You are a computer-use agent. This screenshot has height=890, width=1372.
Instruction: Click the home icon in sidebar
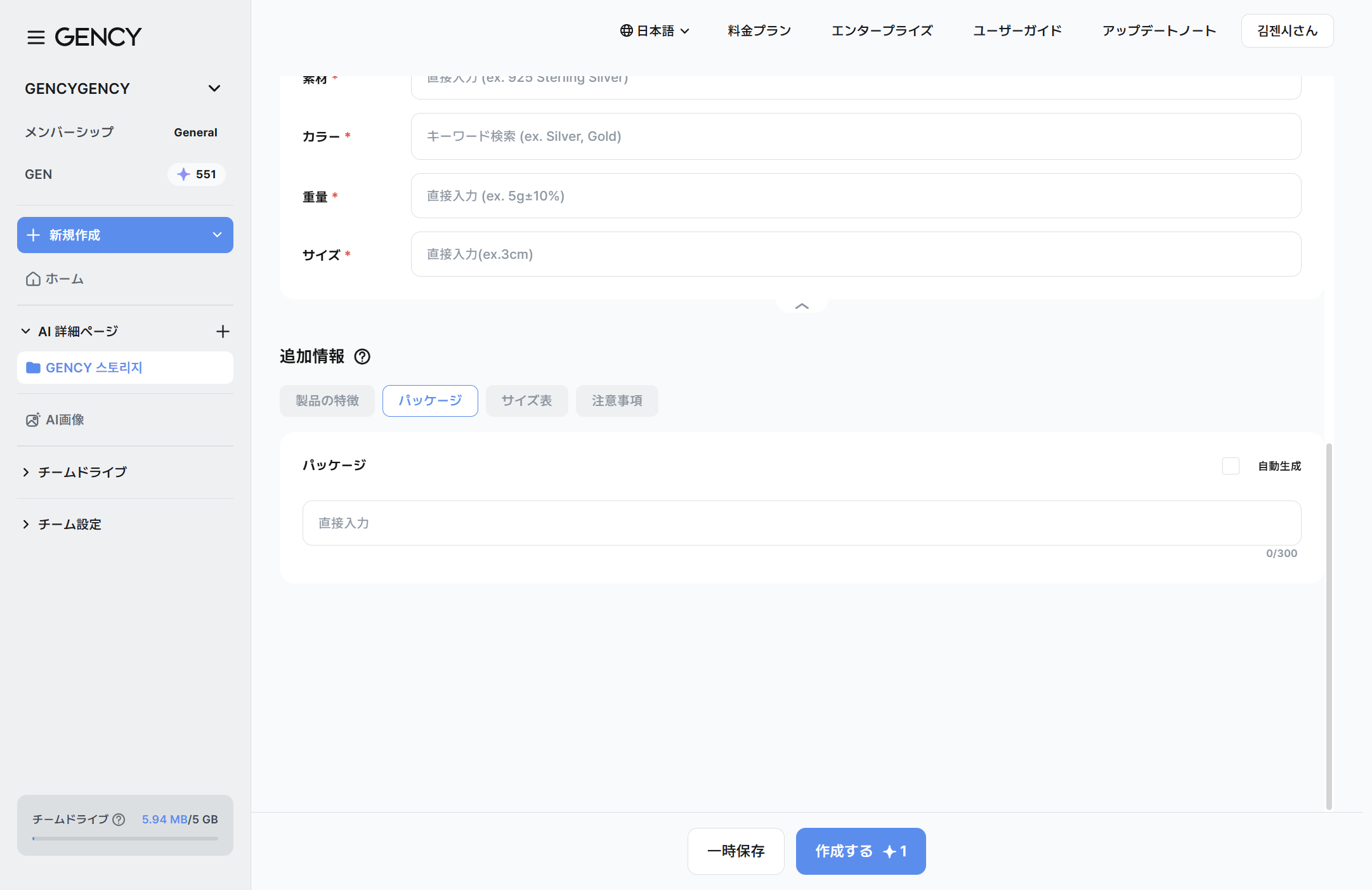point(33,279)
